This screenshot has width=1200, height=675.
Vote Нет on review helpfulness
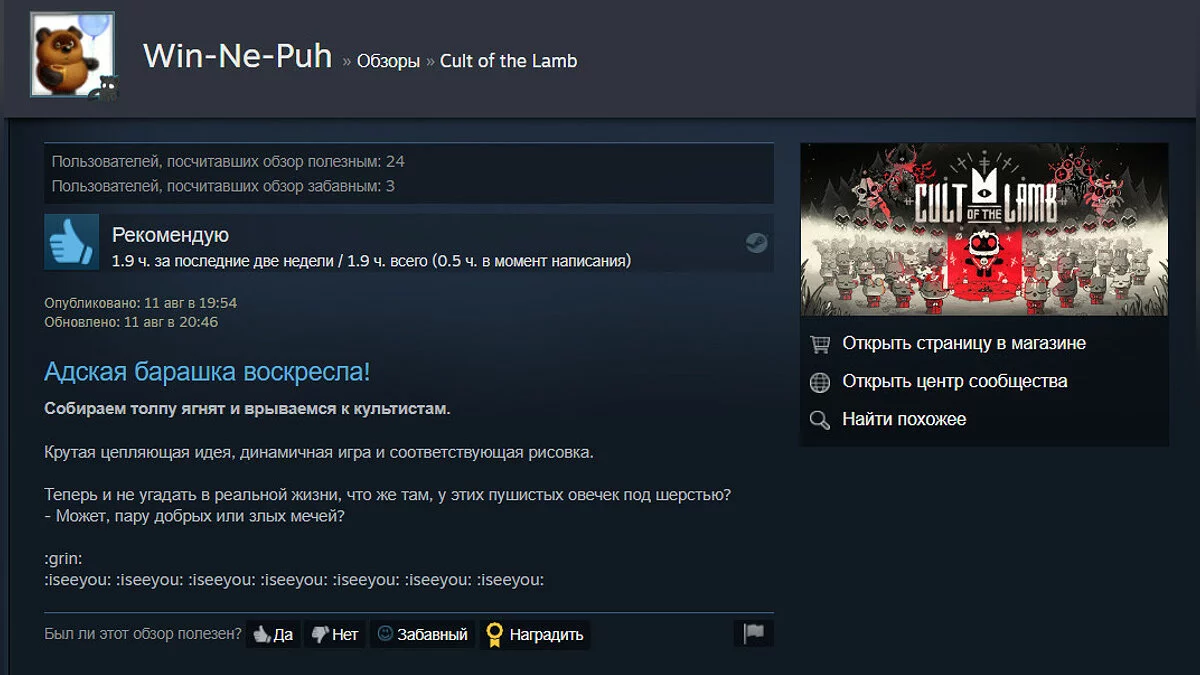point(334,634)
